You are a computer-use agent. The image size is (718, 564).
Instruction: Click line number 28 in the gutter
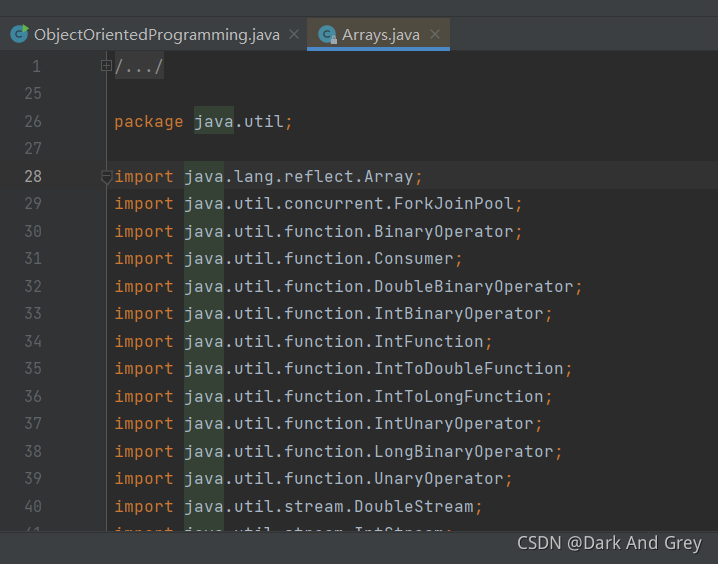click(x=33, y=177)
